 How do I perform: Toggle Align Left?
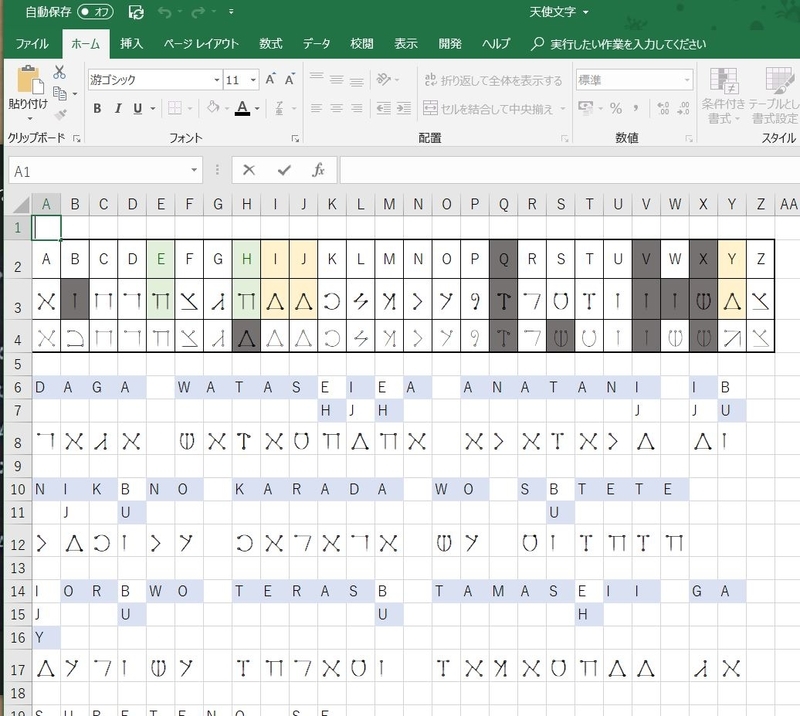pyautogui.click(x=316, y=108)
